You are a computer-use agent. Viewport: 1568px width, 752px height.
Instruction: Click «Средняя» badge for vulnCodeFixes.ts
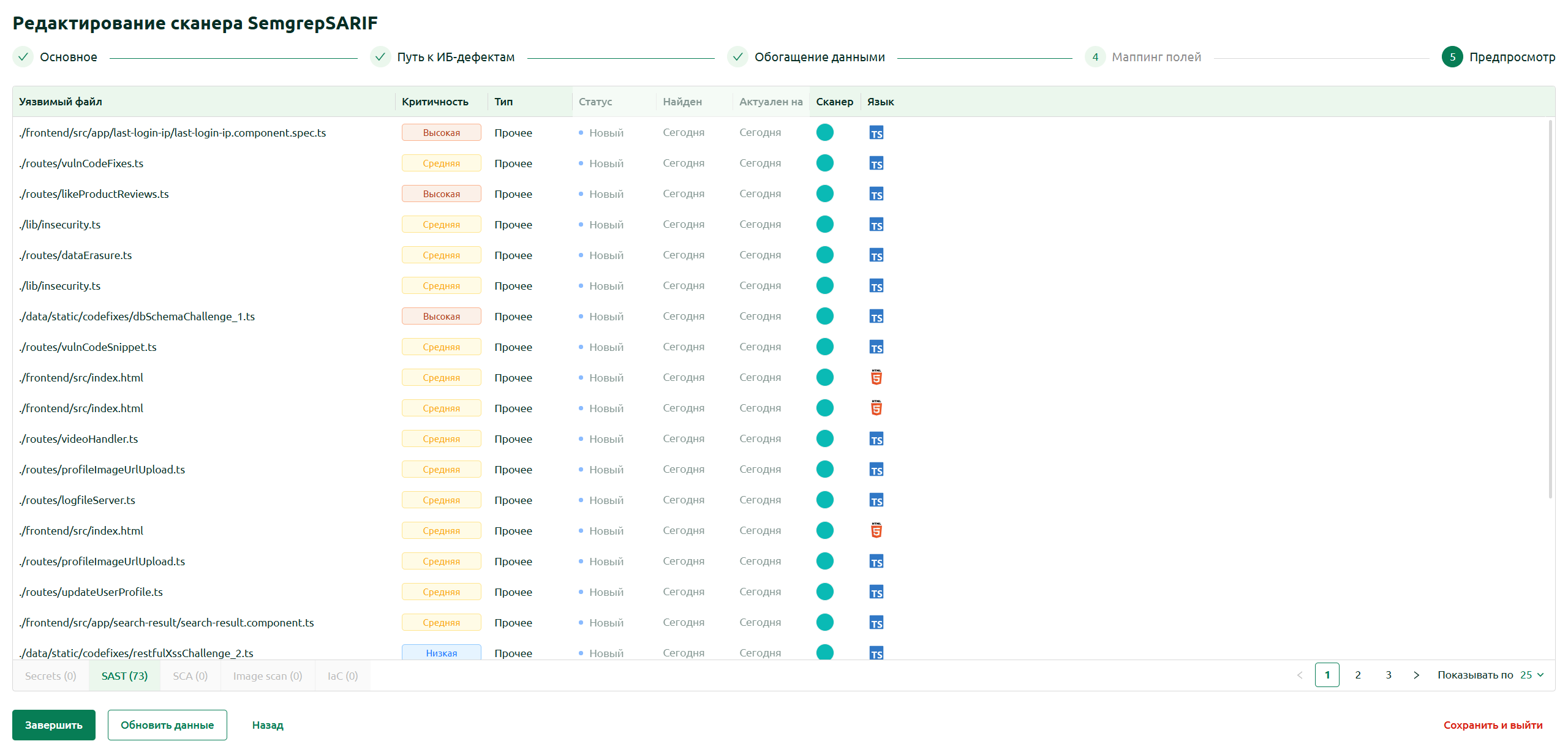pos(441,163)
